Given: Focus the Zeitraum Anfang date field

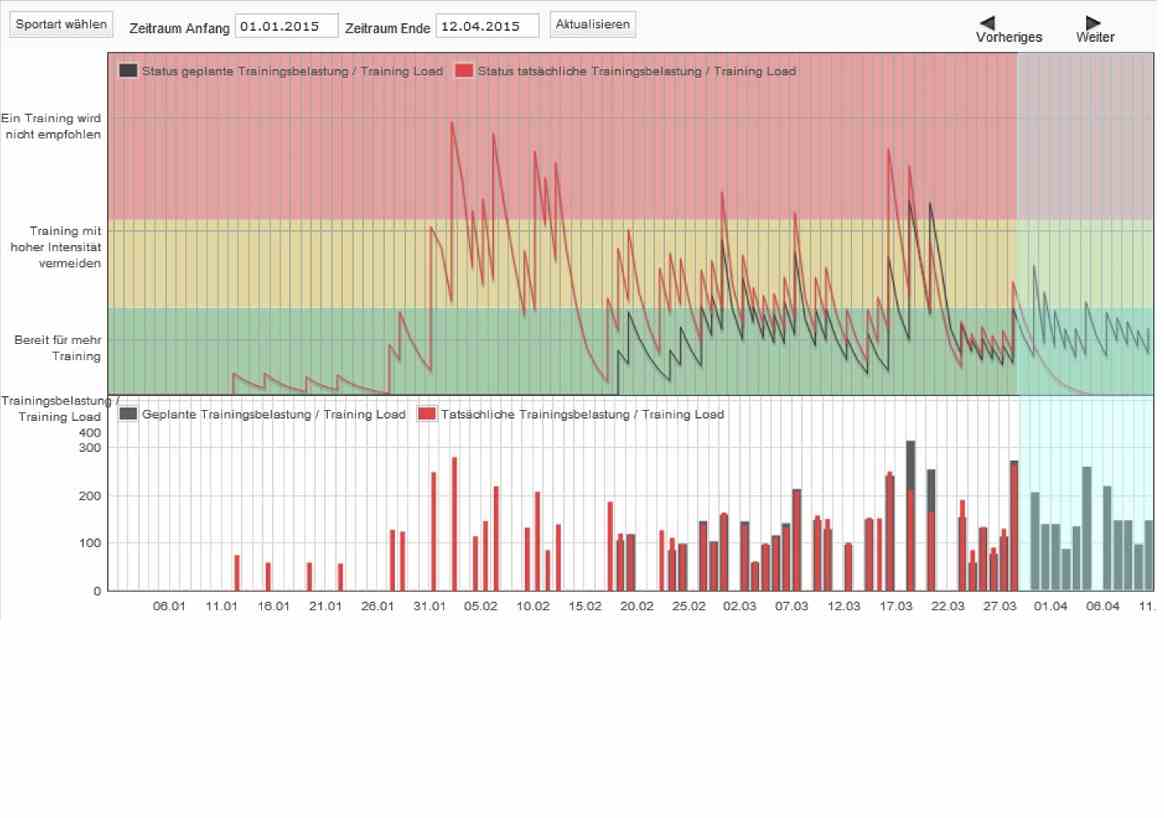Looking at the screenshot, I should (286, 26).
